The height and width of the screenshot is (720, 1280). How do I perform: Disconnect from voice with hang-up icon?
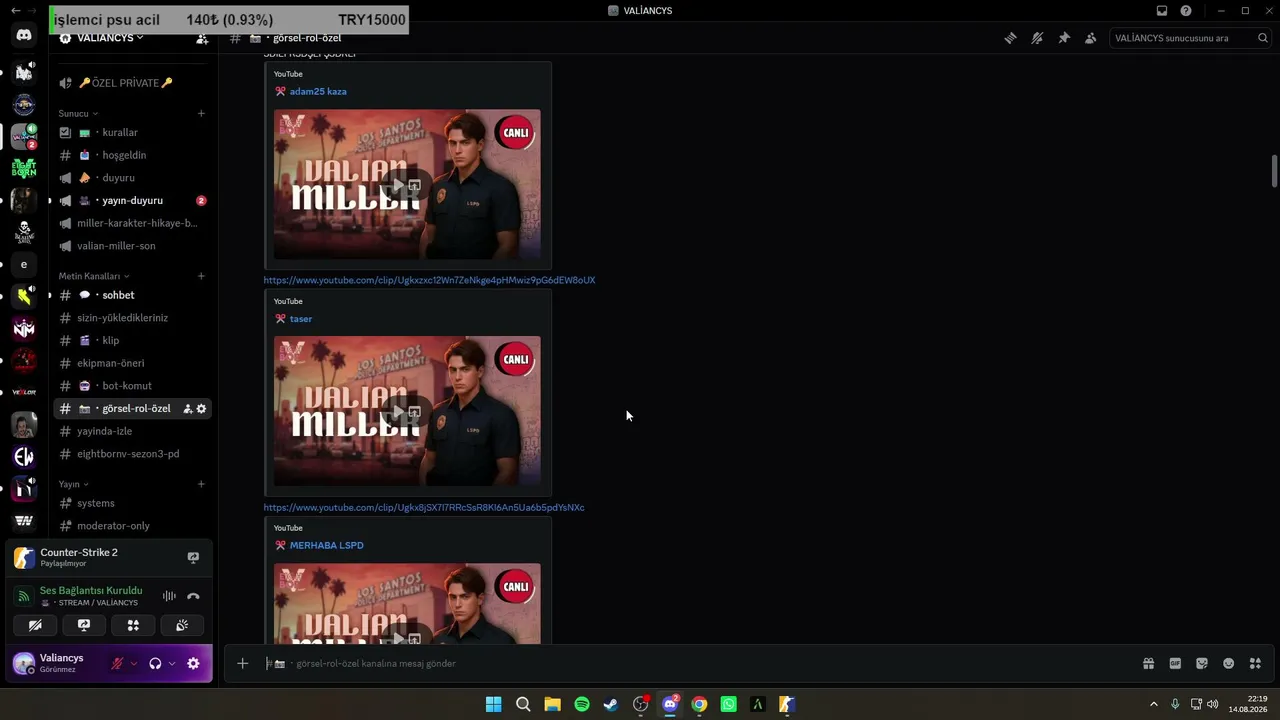pyautogui.click(x=193, y=596)
